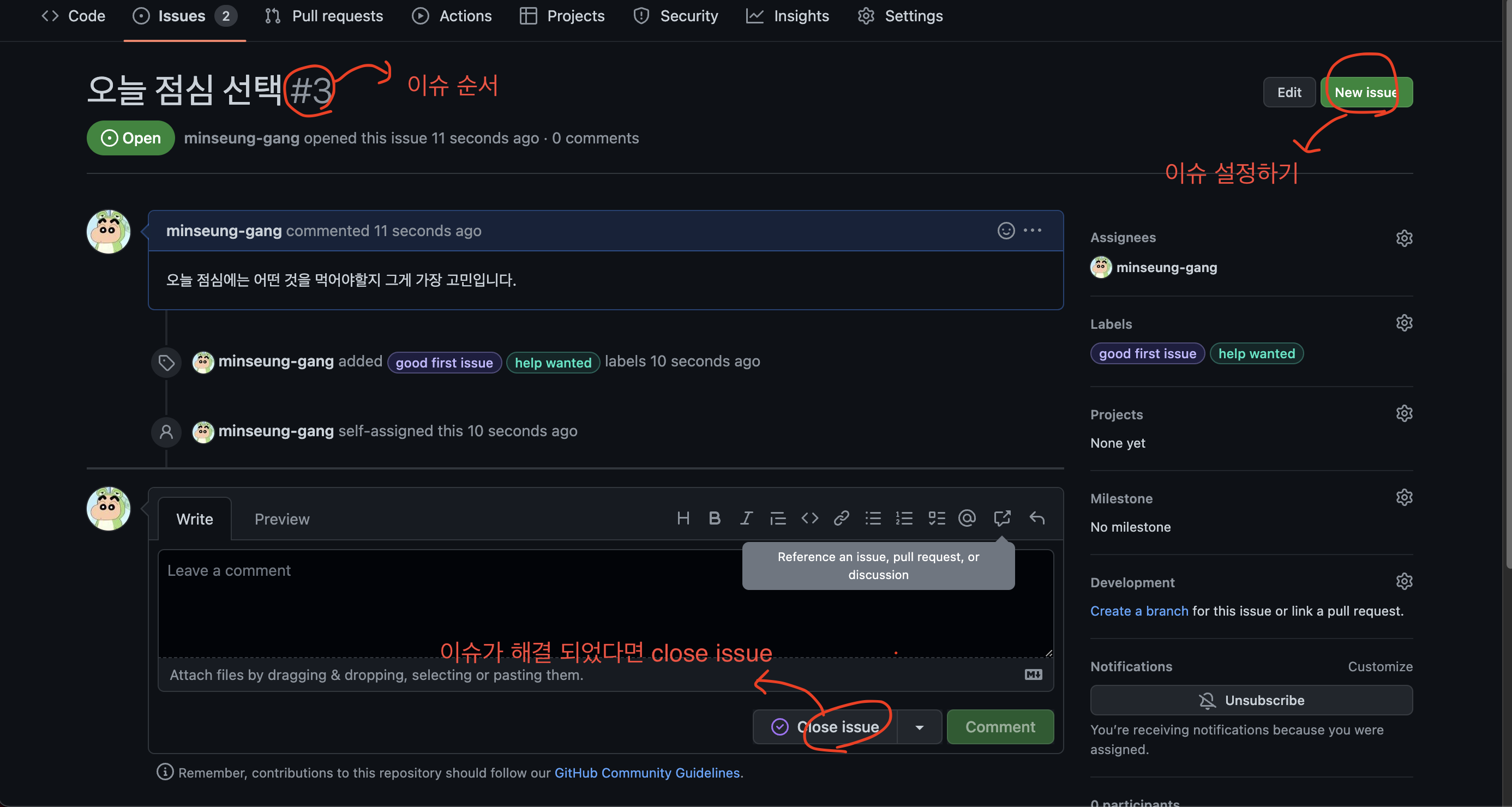The height and width of the screenshot is (807, 1512).
Task: Open Labels settings gear
Action: coord(1403,323)
